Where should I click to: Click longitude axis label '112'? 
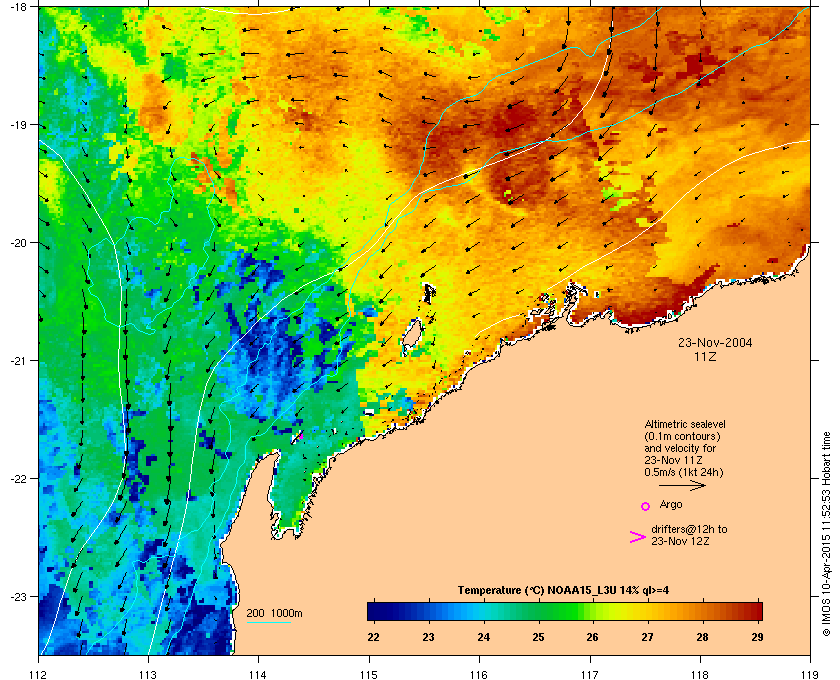(x=39, y=674)
